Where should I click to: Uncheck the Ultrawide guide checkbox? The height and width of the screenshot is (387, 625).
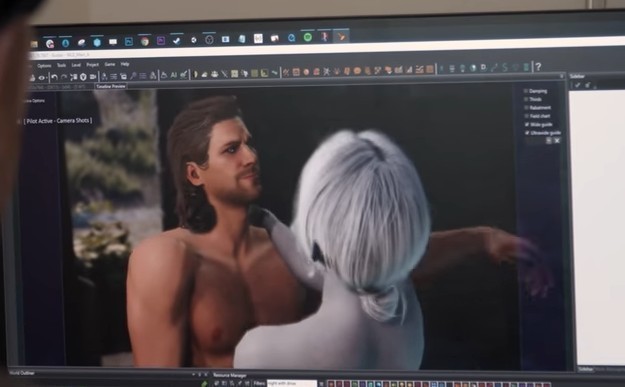click(x=527, y=133)
